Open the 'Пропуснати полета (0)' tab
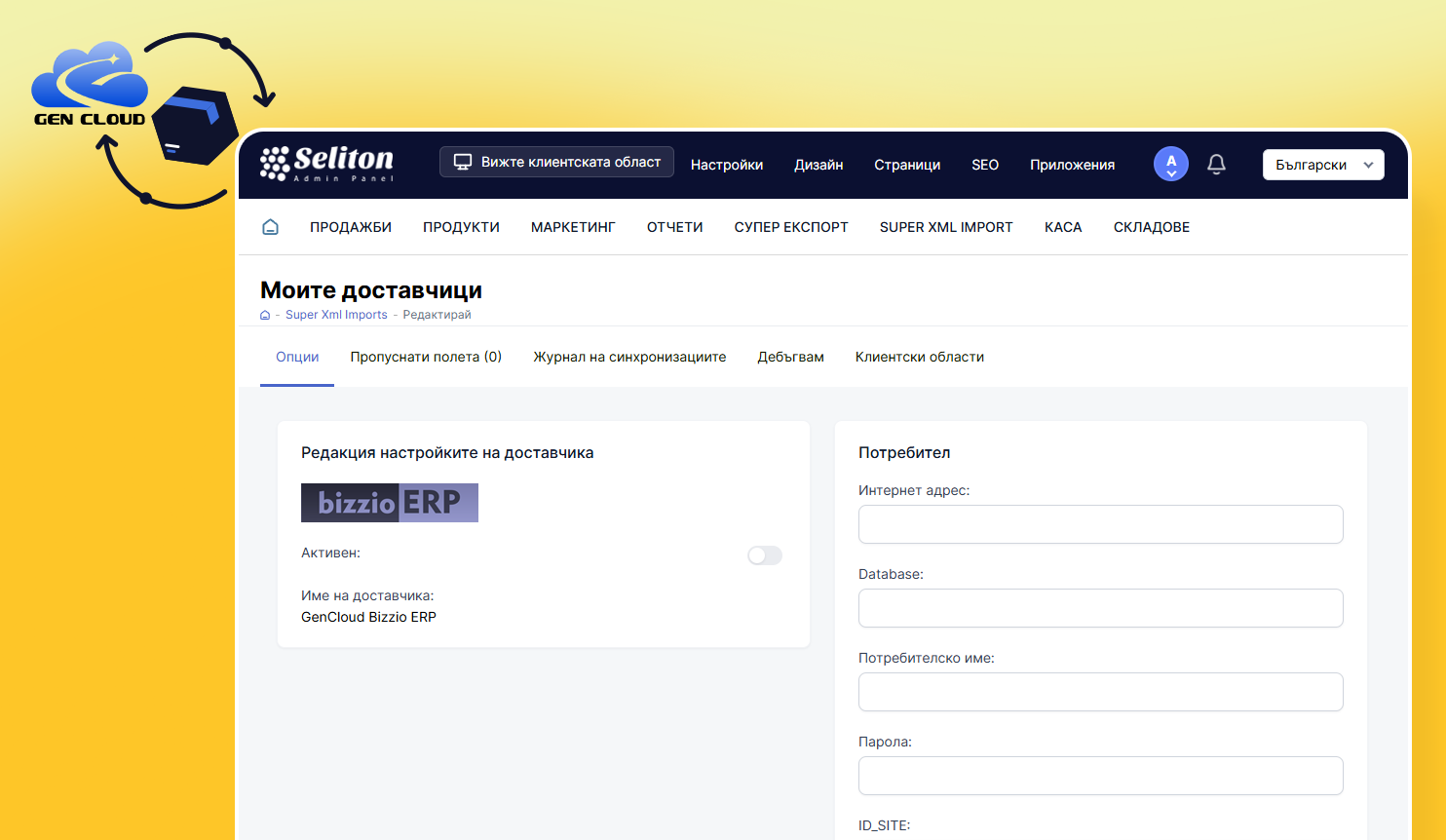1446x840 pixels. pos(426,357)
